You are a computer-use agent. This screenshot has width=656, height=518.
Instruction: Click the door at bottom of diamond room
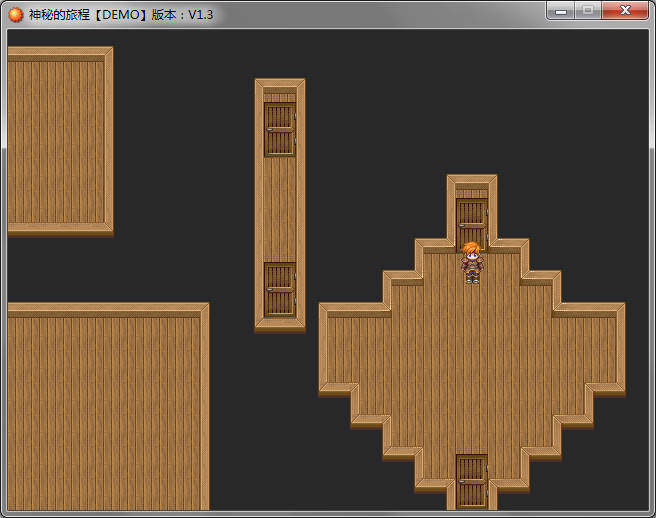(x=472, y=480)
